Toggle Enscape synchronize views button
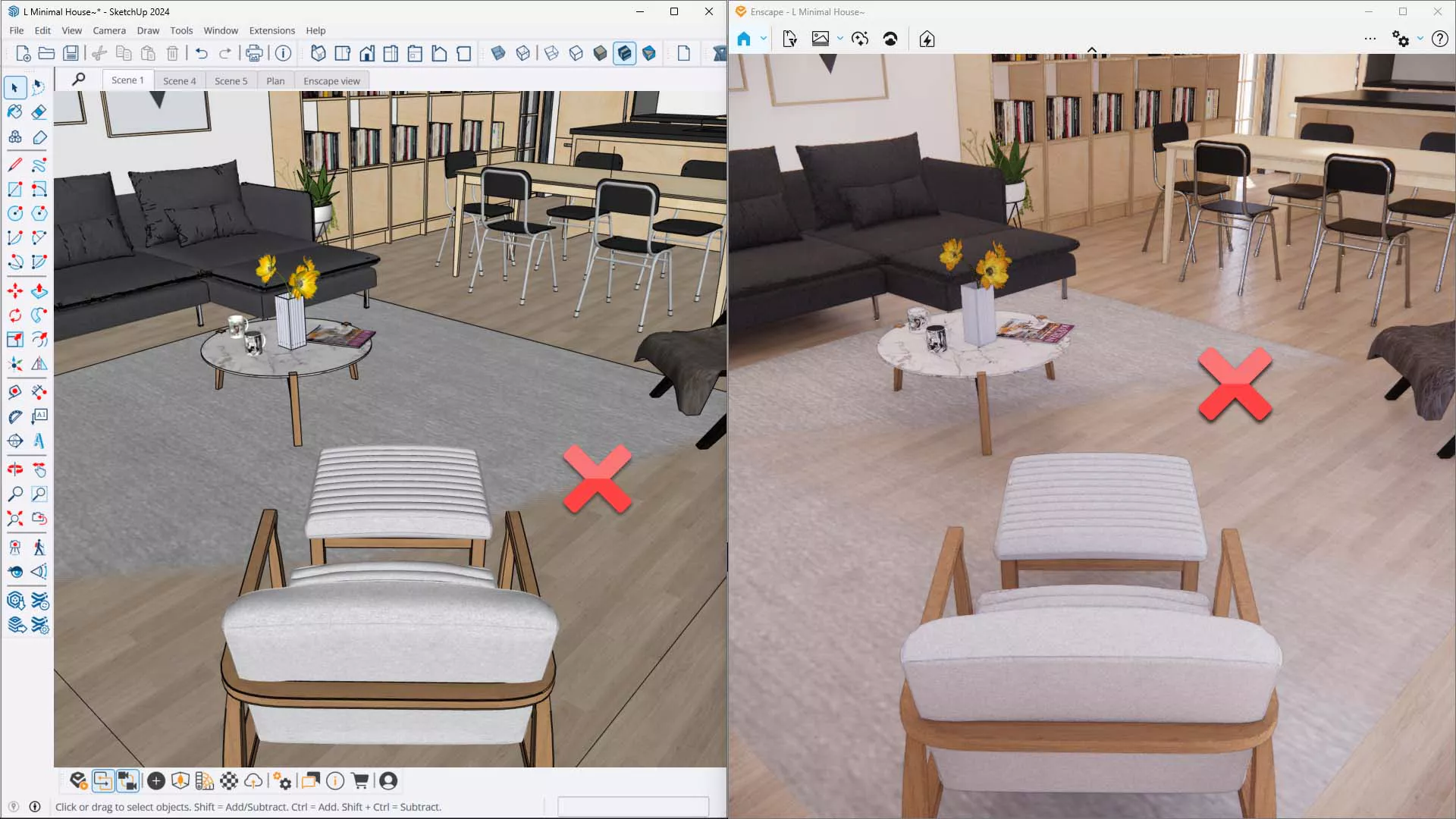1456x819 pixels. (x=127, y=780)
